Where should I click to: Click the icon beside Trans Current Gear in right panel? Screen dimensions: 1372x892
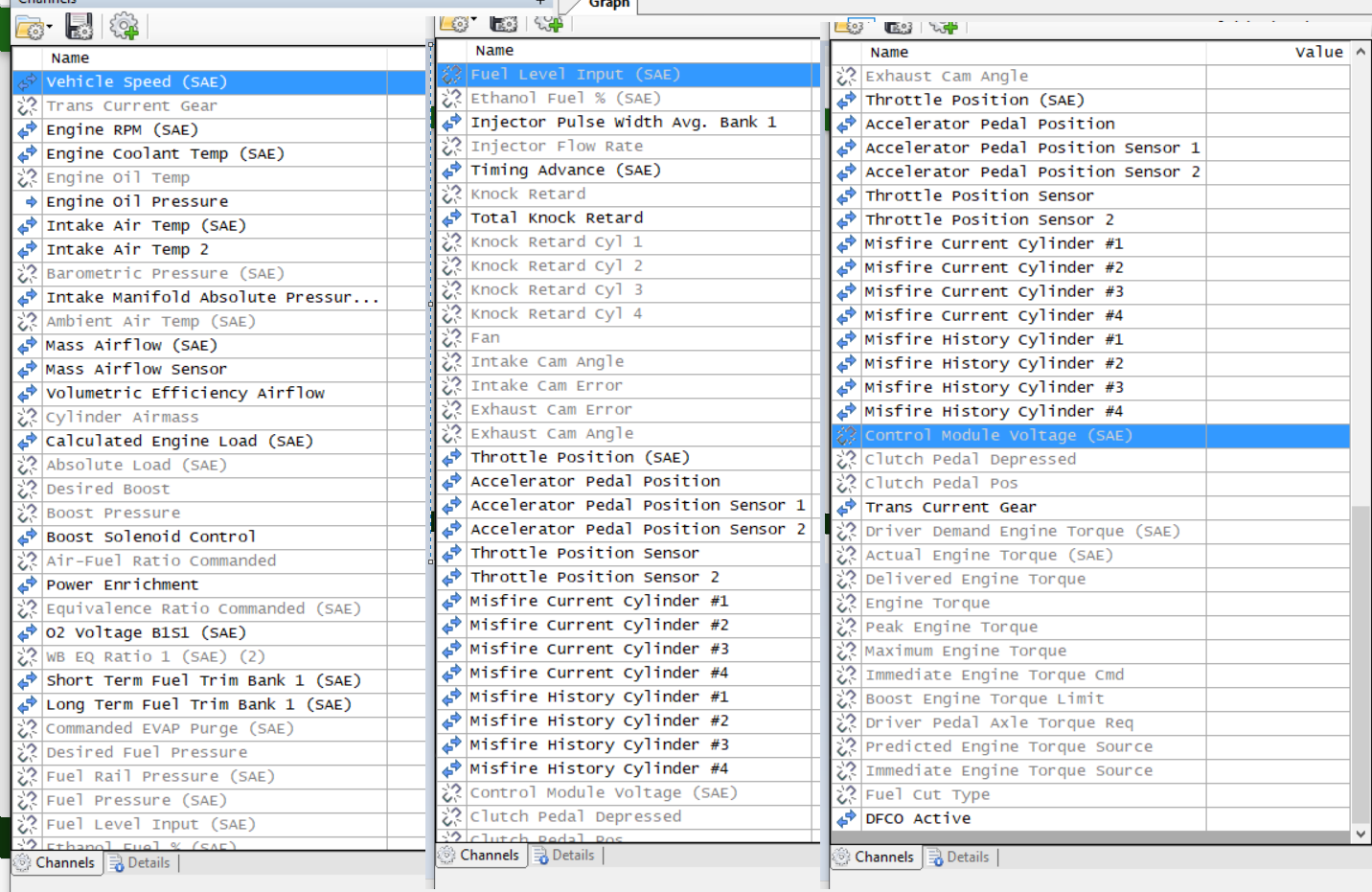pyautogui.click(x=846, y=508)
